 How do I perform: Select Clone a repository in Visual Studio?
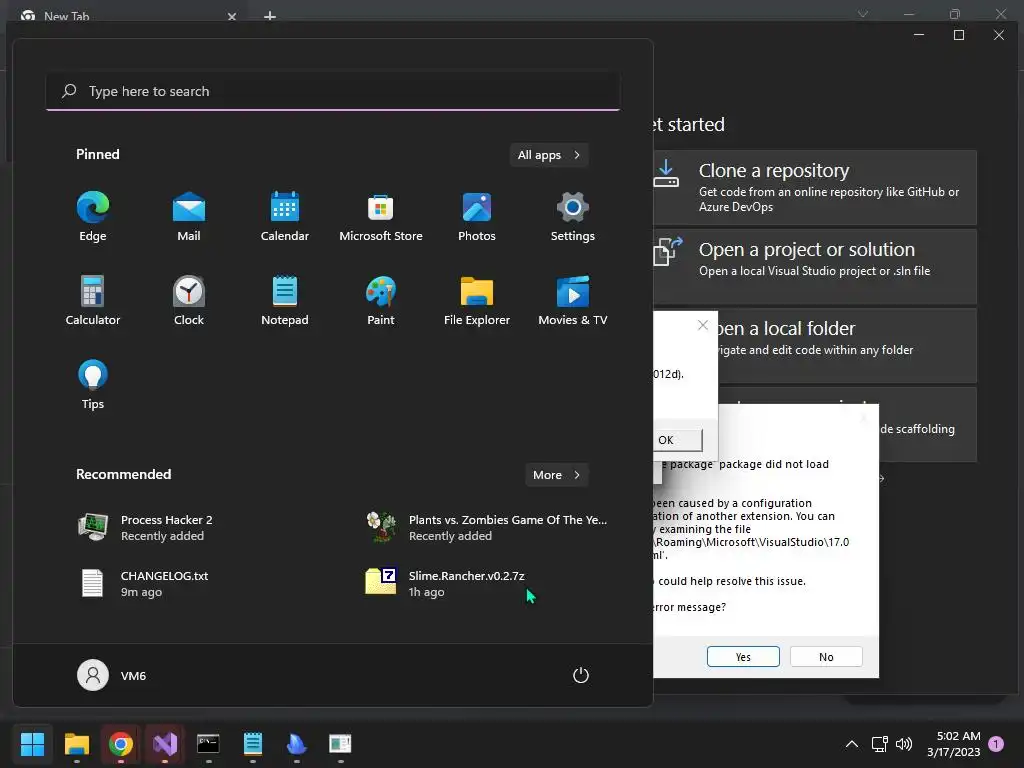point(814,187)
